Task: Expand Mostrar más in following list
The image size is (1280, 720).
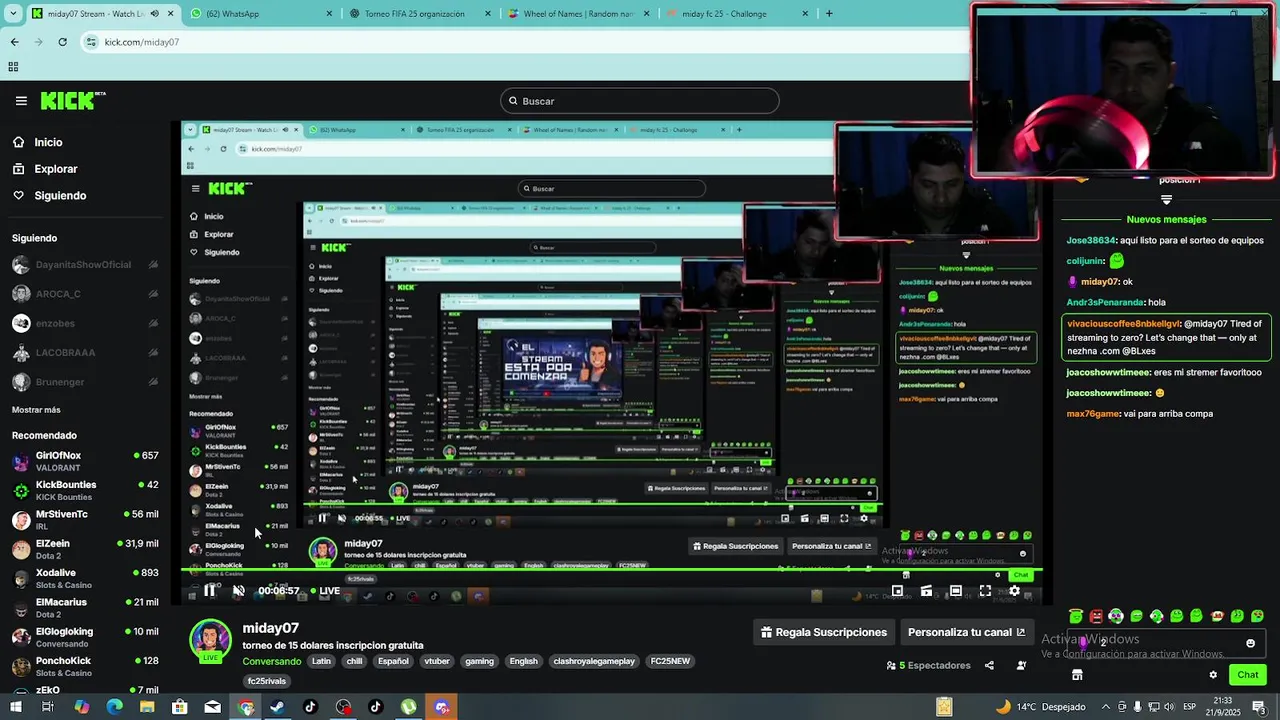Action: 36,410
